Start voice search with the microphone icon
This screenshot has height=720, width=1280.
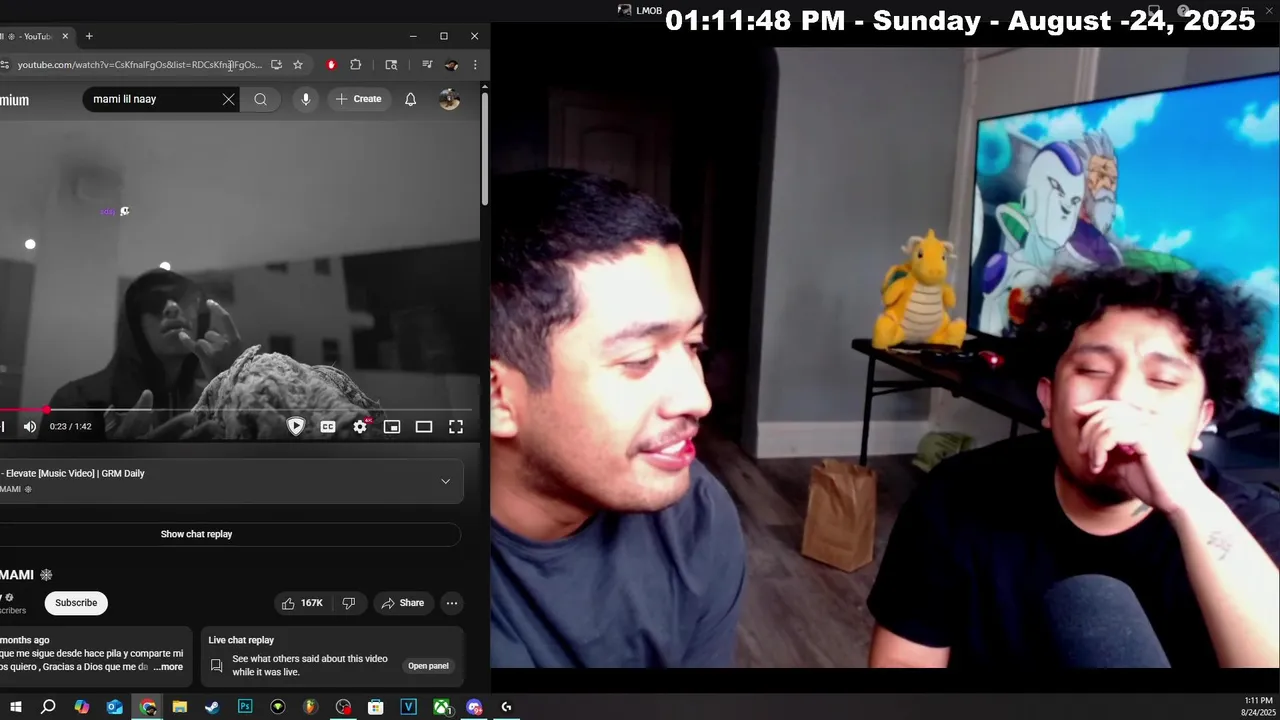point(306,99)
